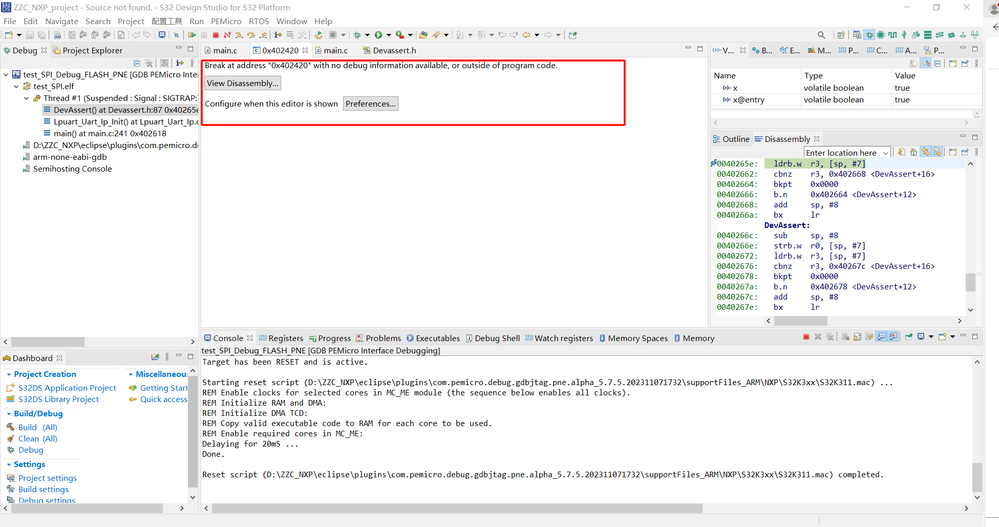
Task: Collapse the test_SPI_Debug_FLASH_PNE launch node
Action: click(x=6, y=75)
